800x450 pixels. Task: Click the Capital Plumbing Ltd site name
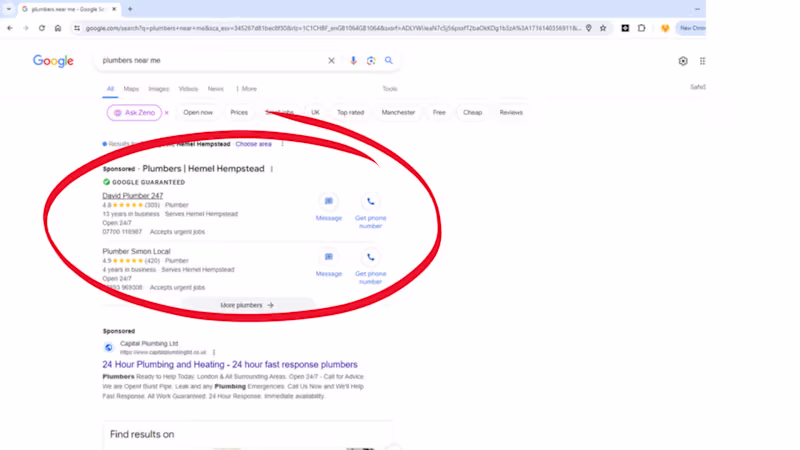(x=149, y=344)
